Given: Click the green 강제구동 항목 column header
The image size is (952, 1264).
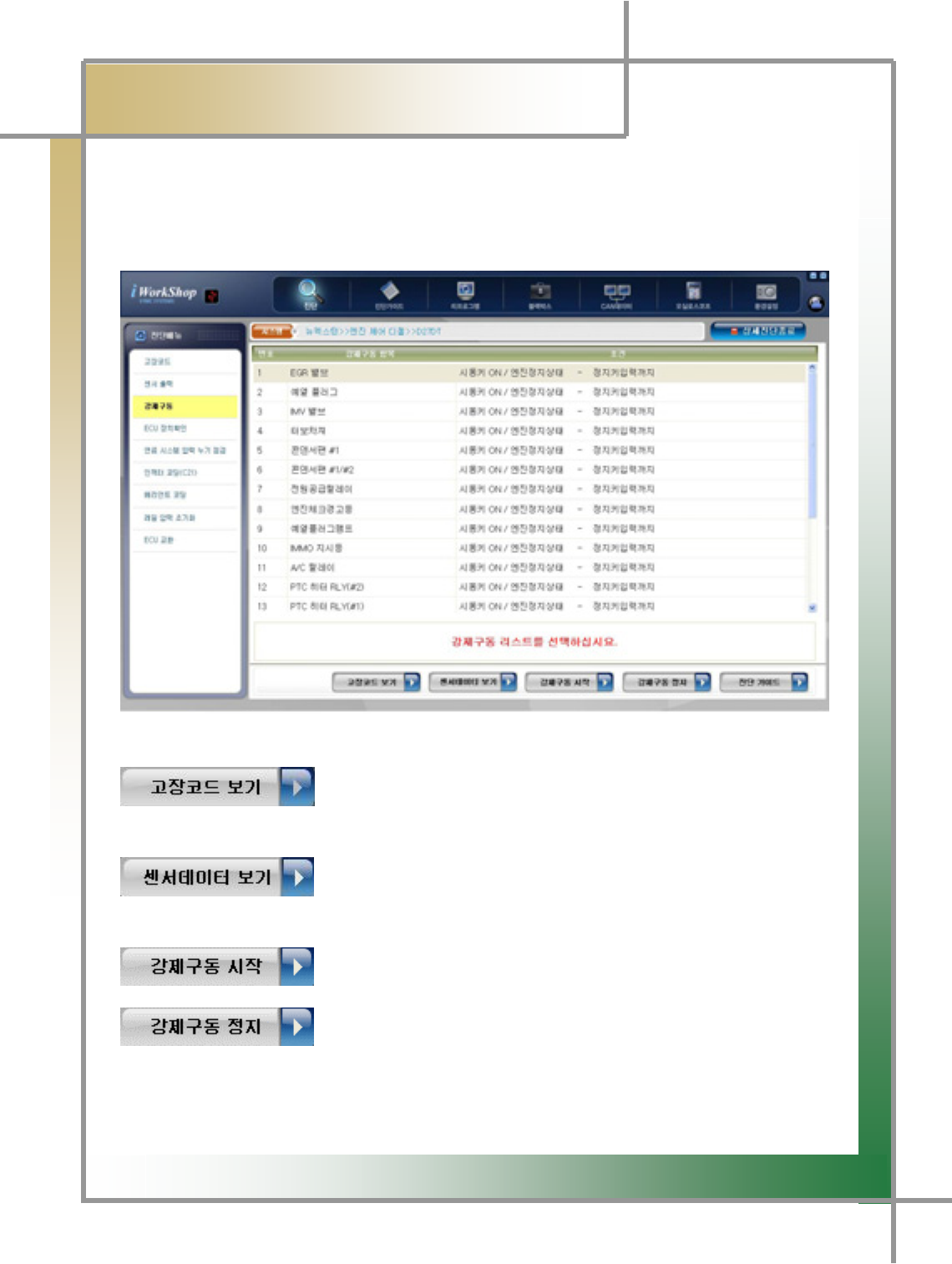Looking at the screenshot, I should click(371, 353).
